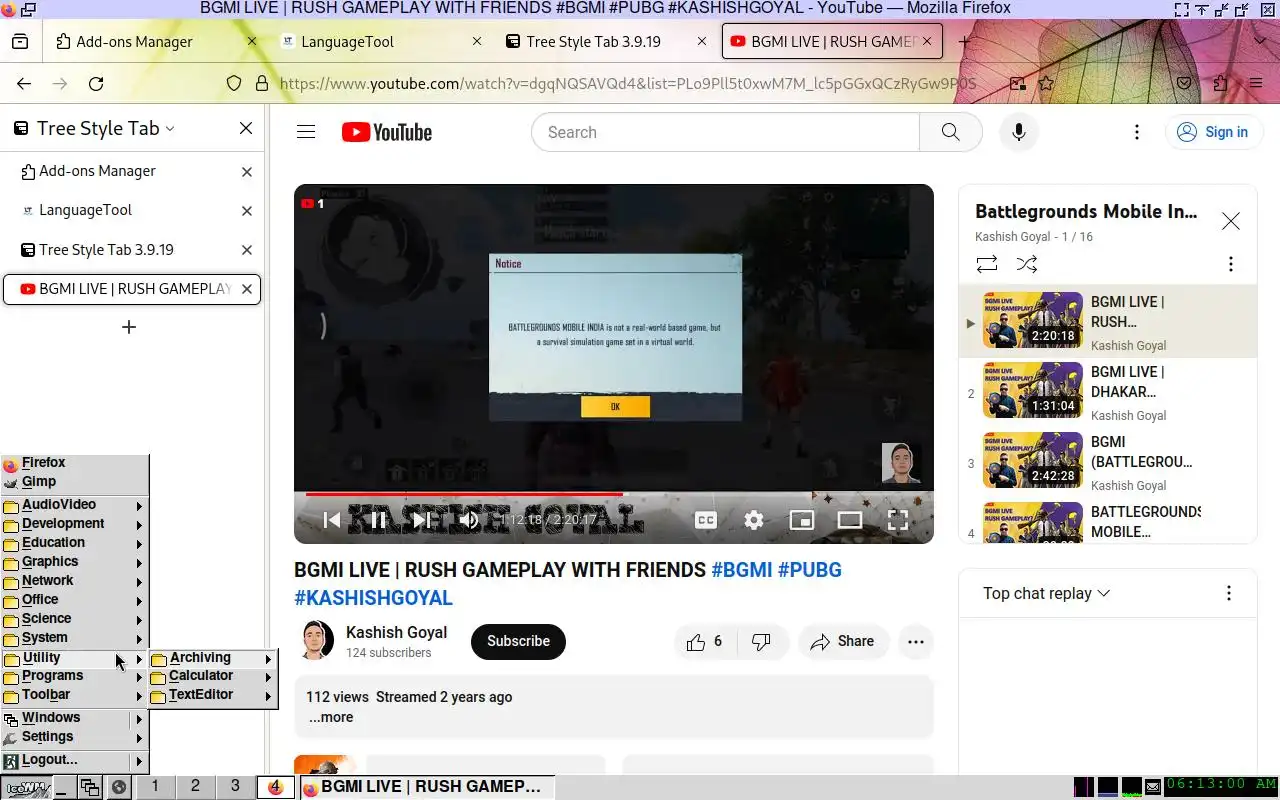
Task: Expand the AudioVideo menu entry
Action: 74,505
